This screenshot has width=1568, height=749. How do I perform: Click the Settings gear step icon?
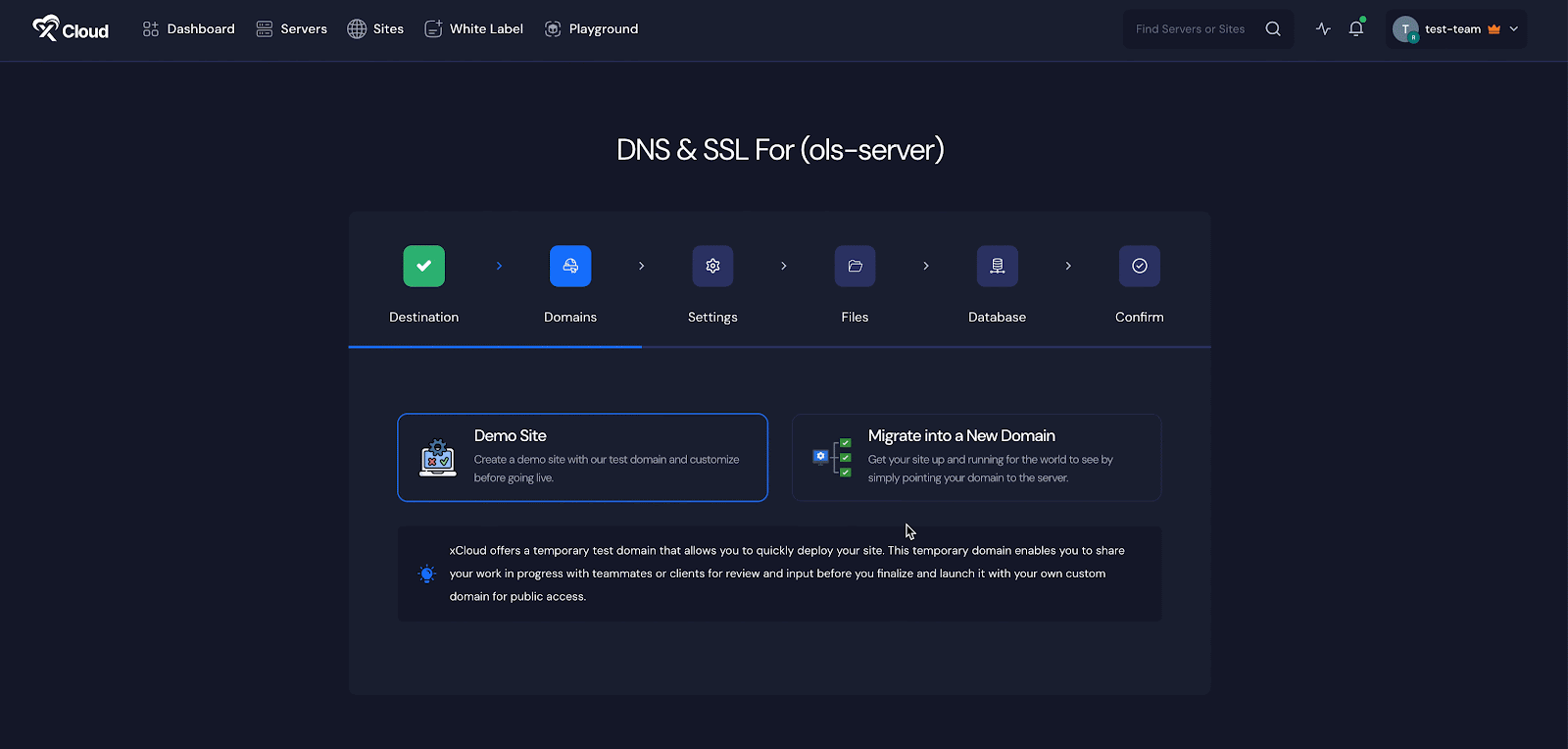[x=712, y=266]
